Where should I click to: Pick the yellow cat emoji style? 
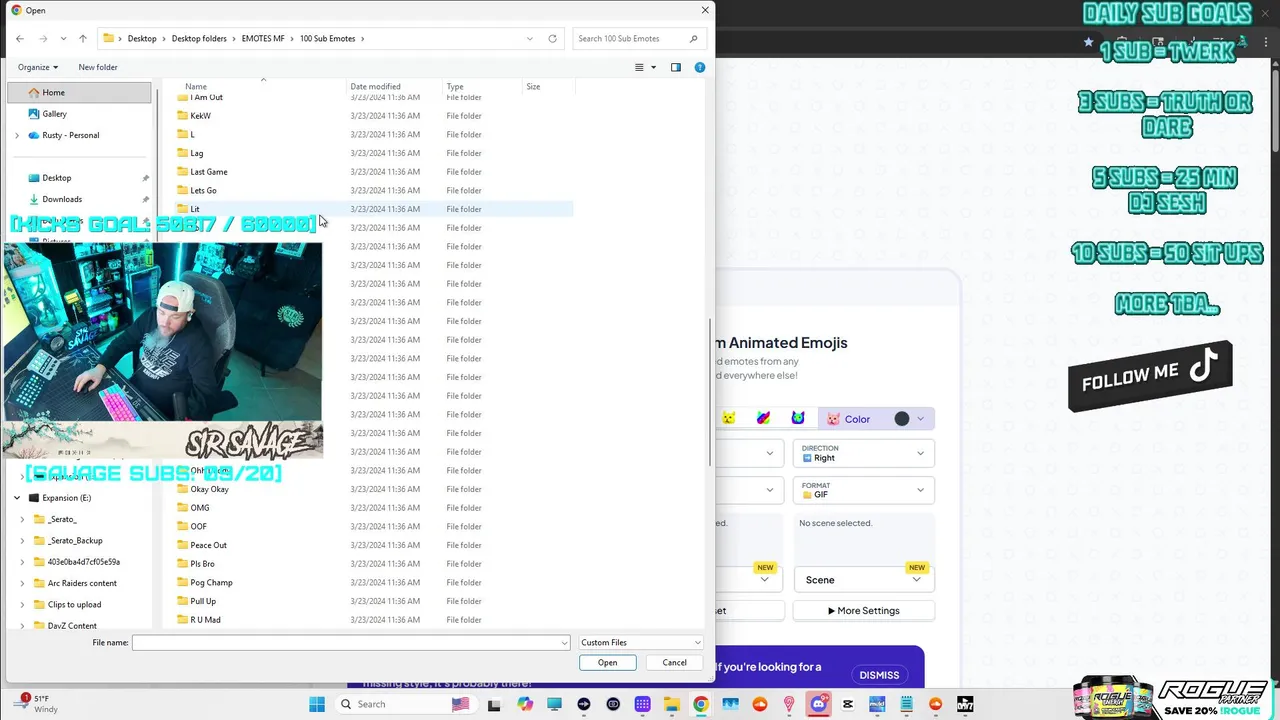(729, 419)
